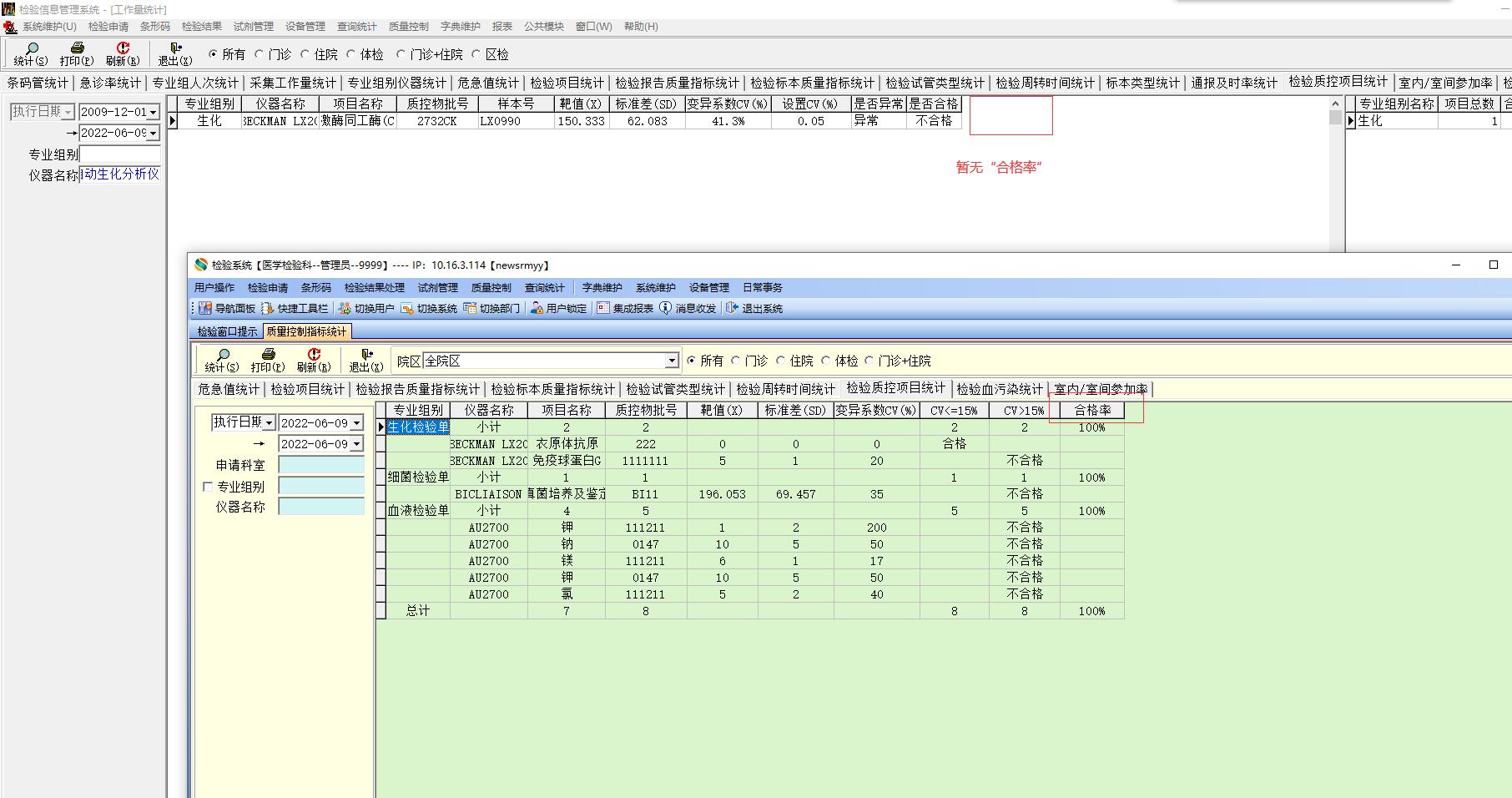The width and height of the screenshot is (1512, 798).
Task: Click 刷新(R) icon in back 工作量统计 window
Action: tap(123, 48)
